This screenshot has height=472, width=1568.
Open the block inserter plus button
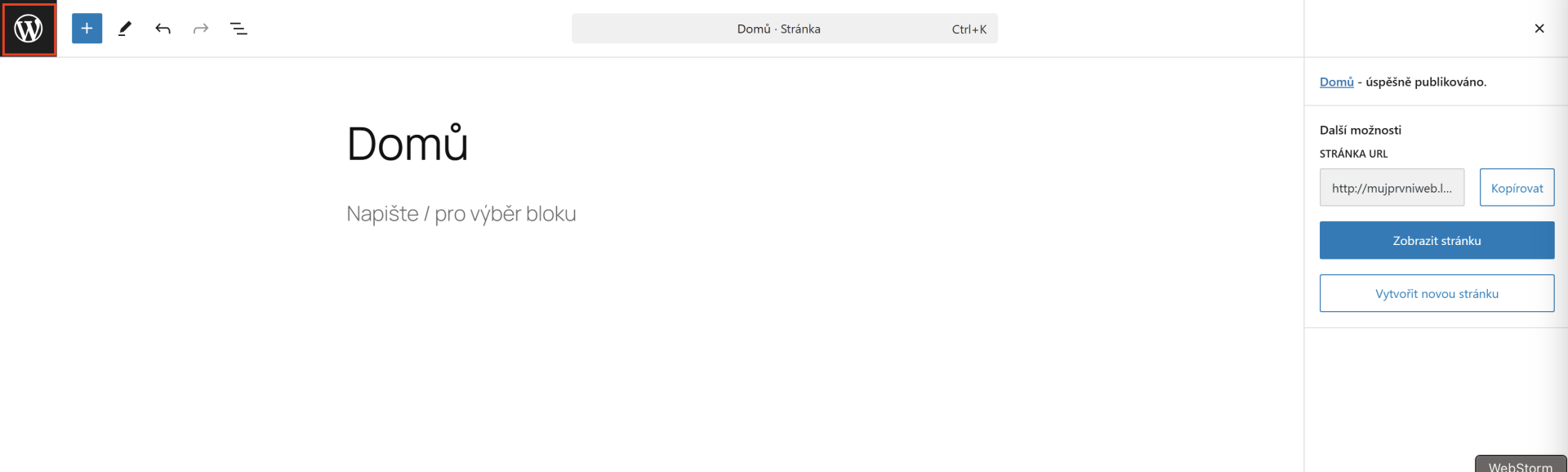point(87,29)
